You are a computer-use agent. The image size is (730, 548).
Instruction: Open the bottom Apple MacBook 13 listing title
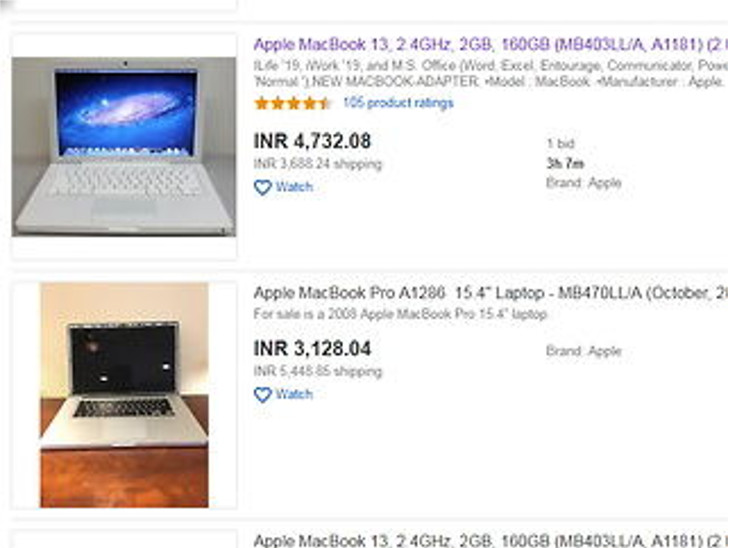491,540
